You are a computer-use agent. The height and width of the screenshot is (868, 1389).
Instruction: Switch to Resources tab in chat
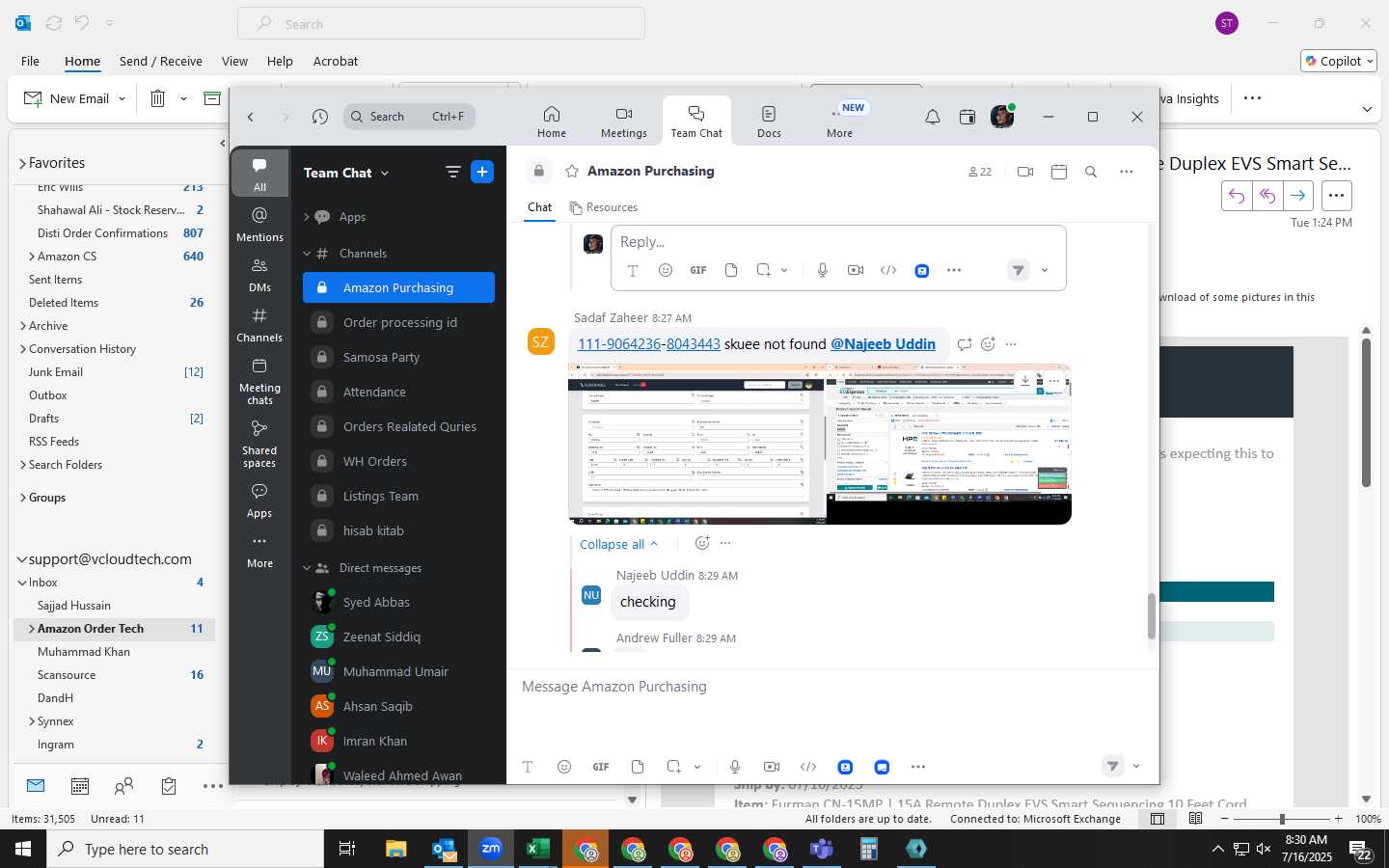[604, 207]
